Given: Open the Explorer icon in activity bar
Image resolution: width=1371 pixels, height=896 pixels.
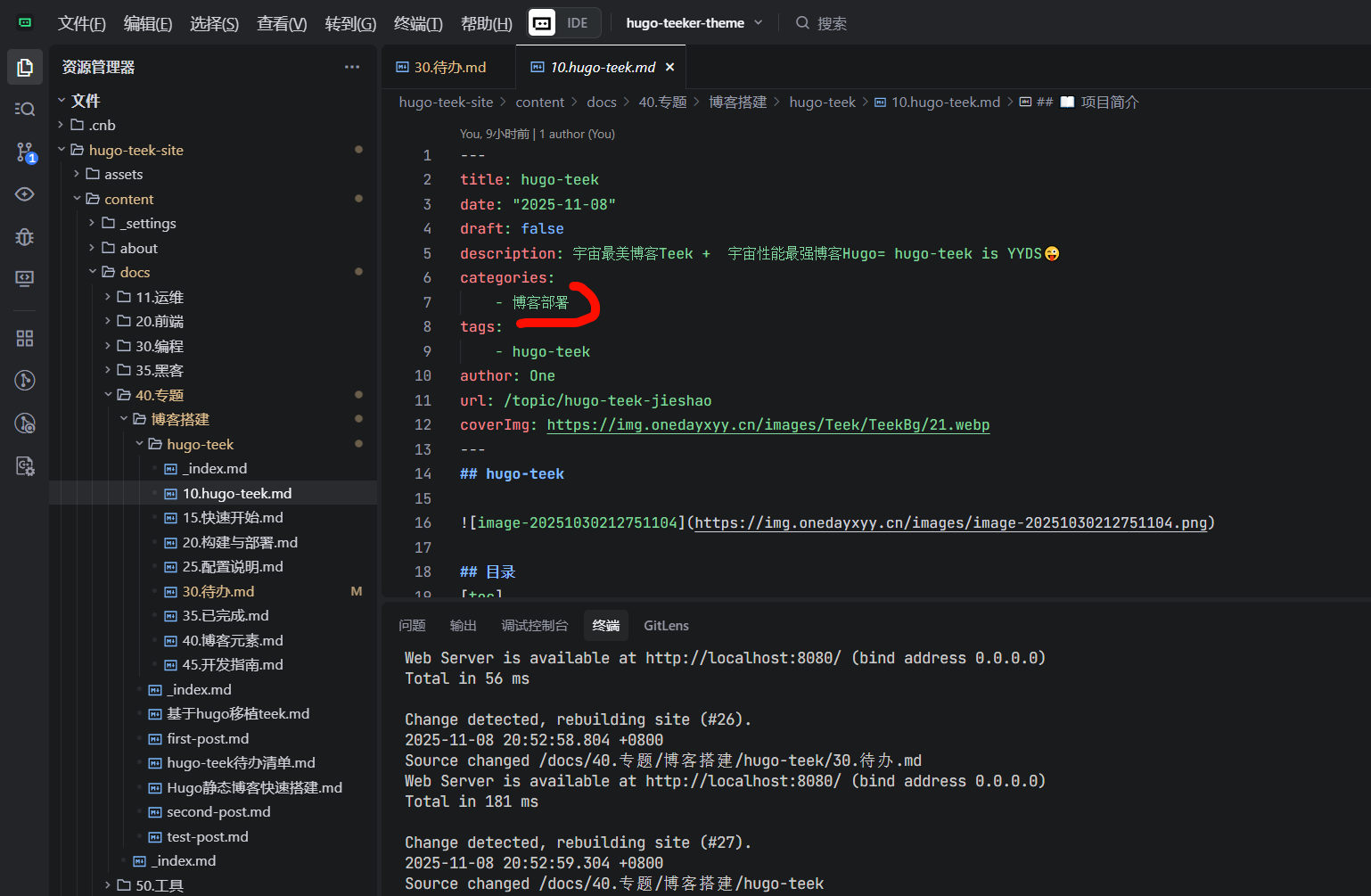Looking at the screenshot, I should click(x=25, y=68).
